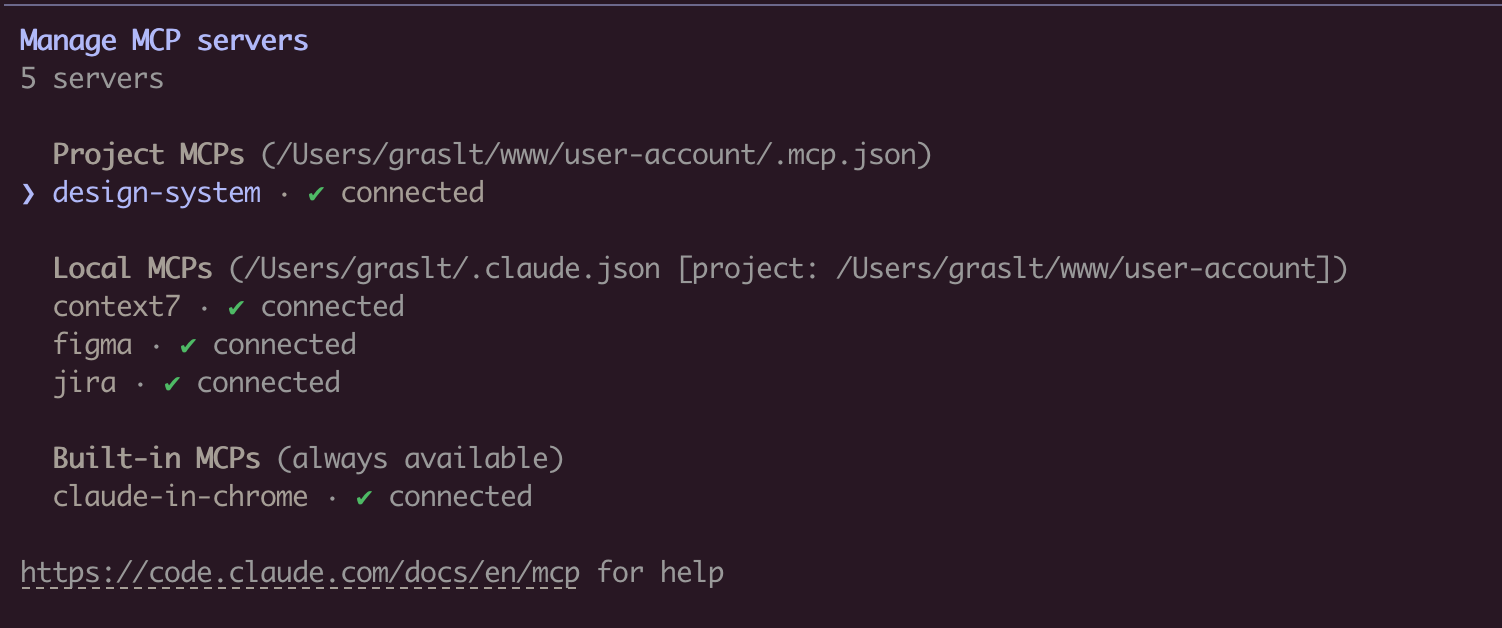Expand the Local MCPs section
1502x628 pixels.
tap(132, 269)
